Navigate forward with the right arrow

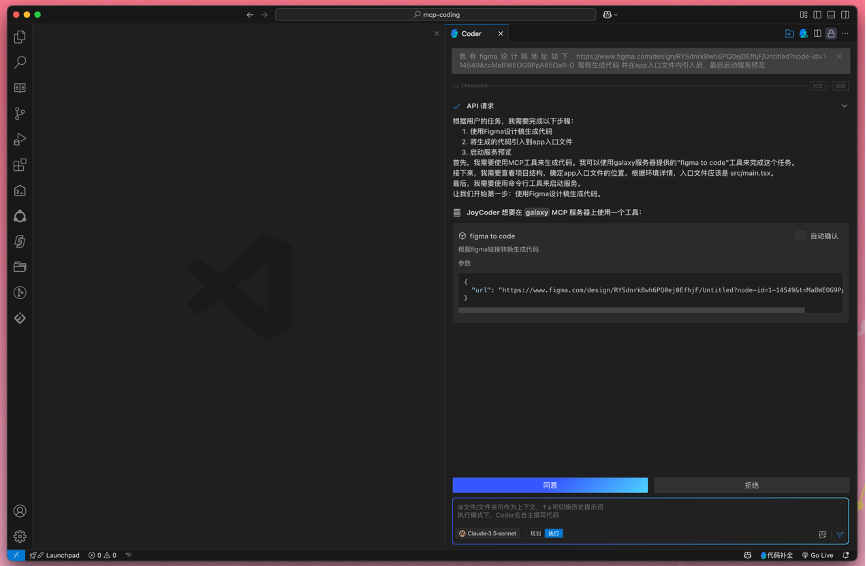pos(264,15)
